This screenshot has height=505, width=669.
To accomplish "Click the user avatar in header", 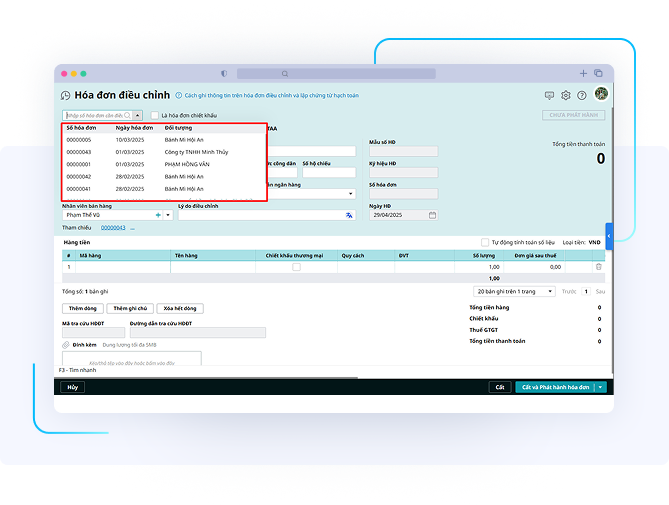I will click(600, 95).
